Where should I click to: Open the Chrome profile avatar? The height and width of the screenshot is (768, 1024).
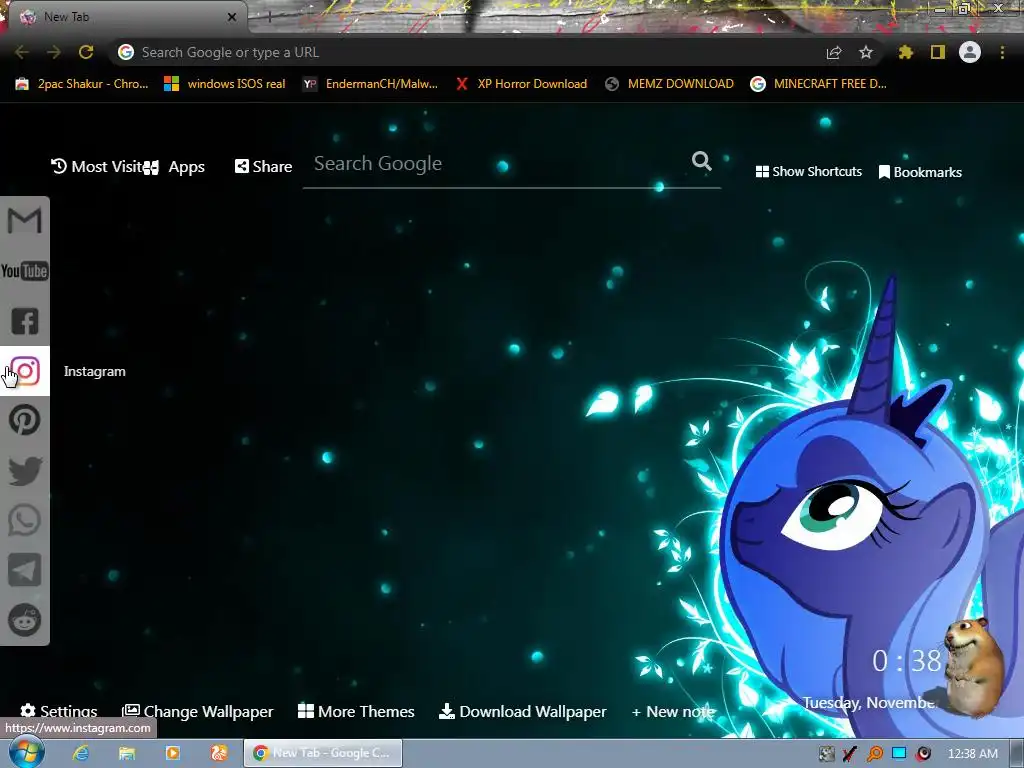pyautogui.click(x=970, y=52)
